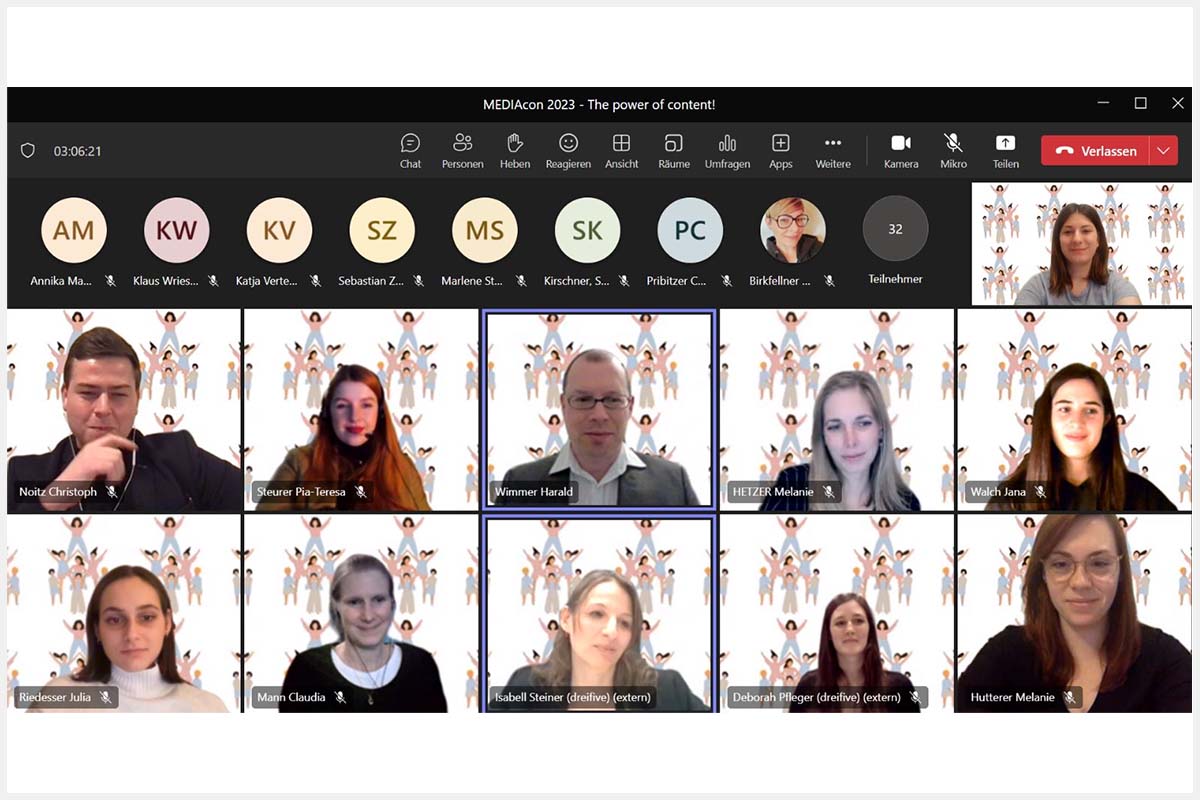Click the shield security icon
The image size is (1200, 800).
28,151
